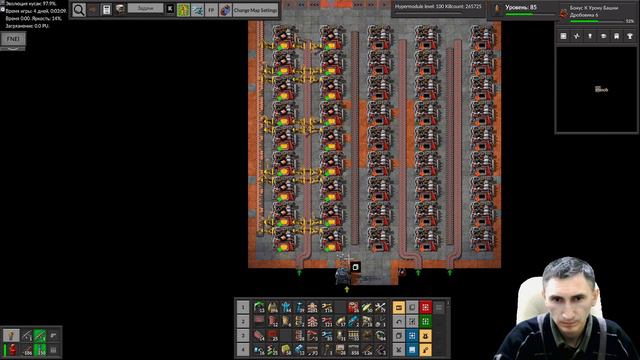
Task: Click the four-point star icon above minimap
Action: coord(576,36)
